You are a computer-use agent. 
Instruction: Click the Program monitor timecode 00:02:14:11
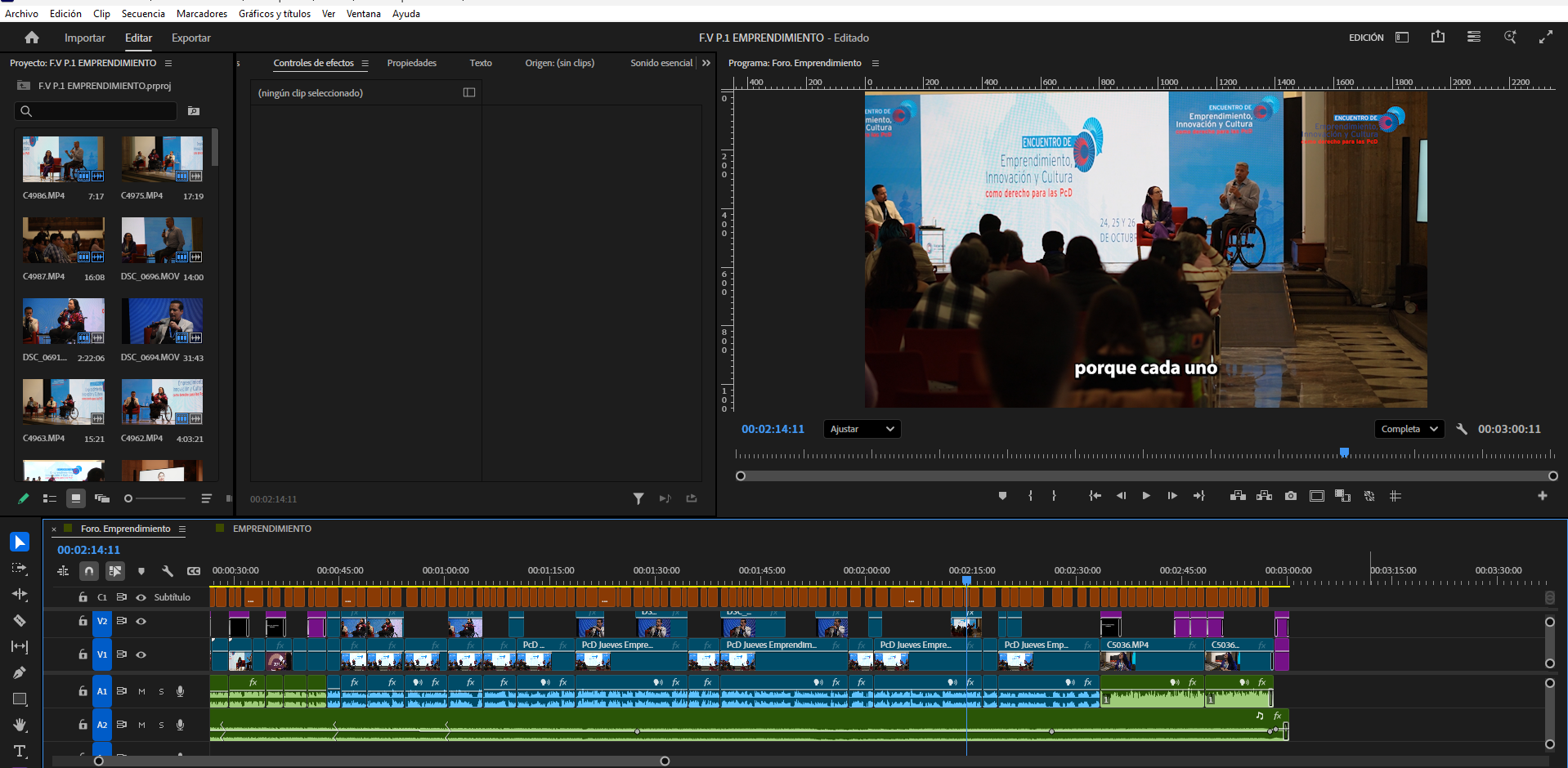[x=773, y=429]
